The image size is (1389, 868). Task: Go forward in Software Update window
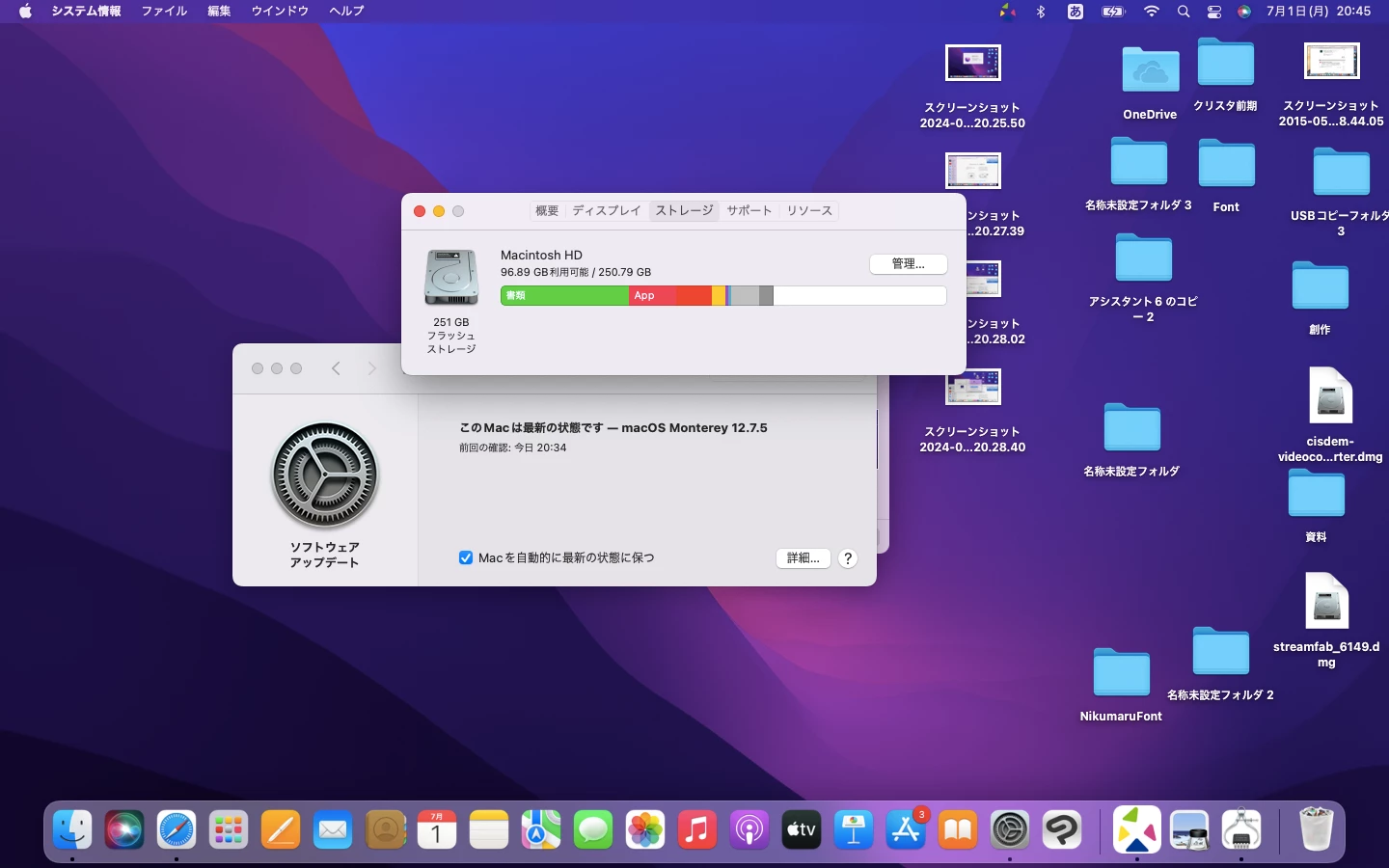tap(371, 368)
